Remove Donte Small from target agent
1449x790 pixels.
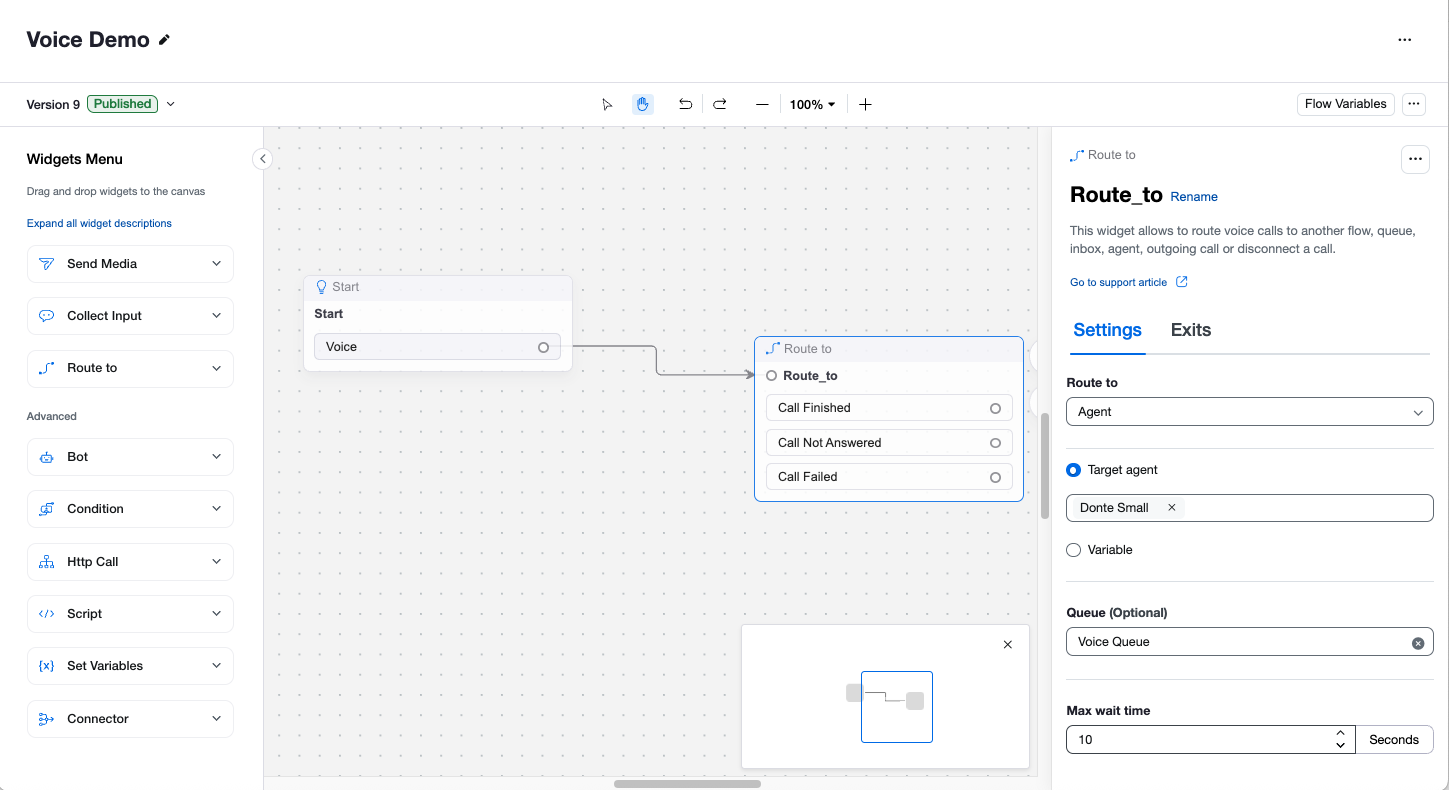tap(1172, 508)
